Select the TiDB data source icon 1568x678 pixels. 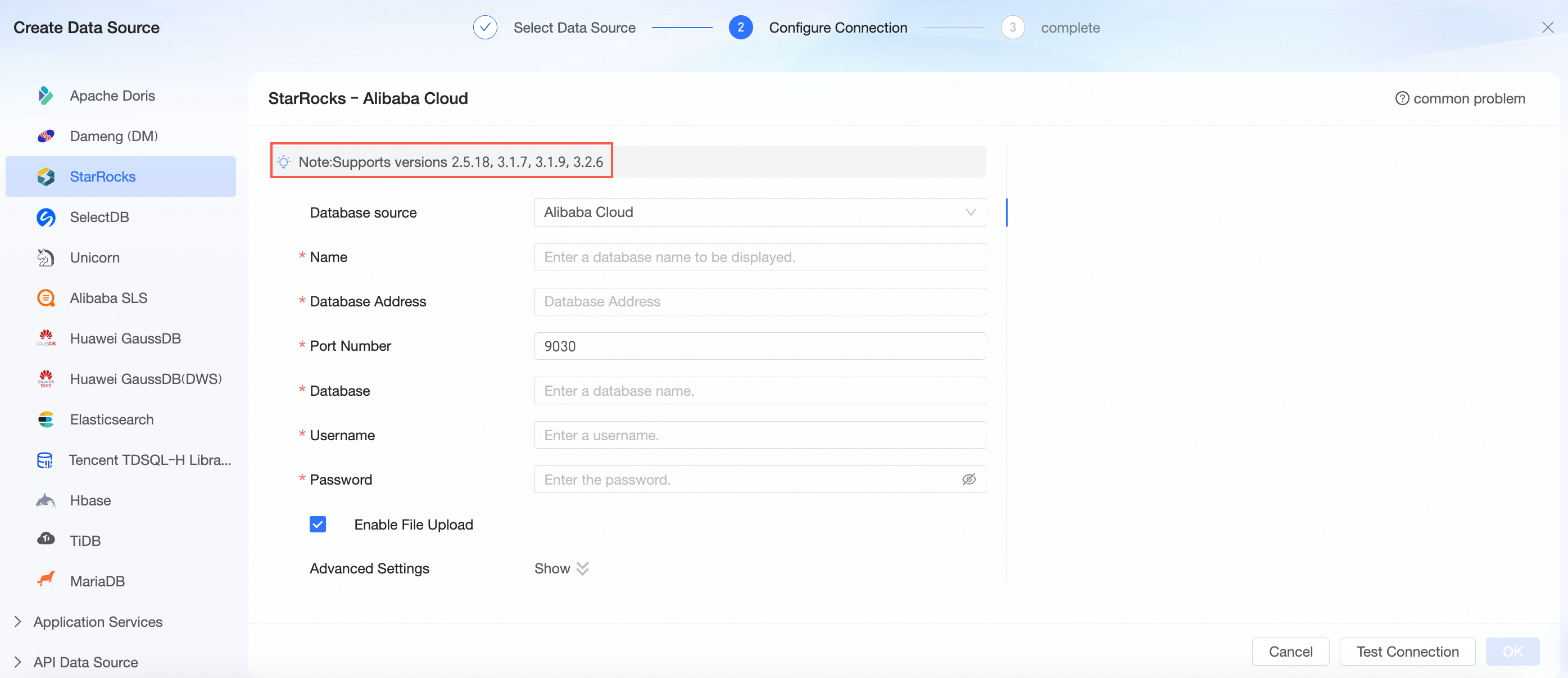pos(46,540)
